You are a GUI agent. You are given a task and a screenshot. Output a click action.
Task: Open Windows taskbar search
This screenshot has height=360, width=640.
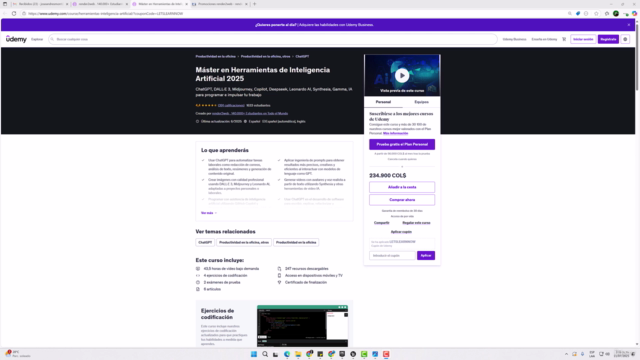pyautogui.click(x=265, y=354)
